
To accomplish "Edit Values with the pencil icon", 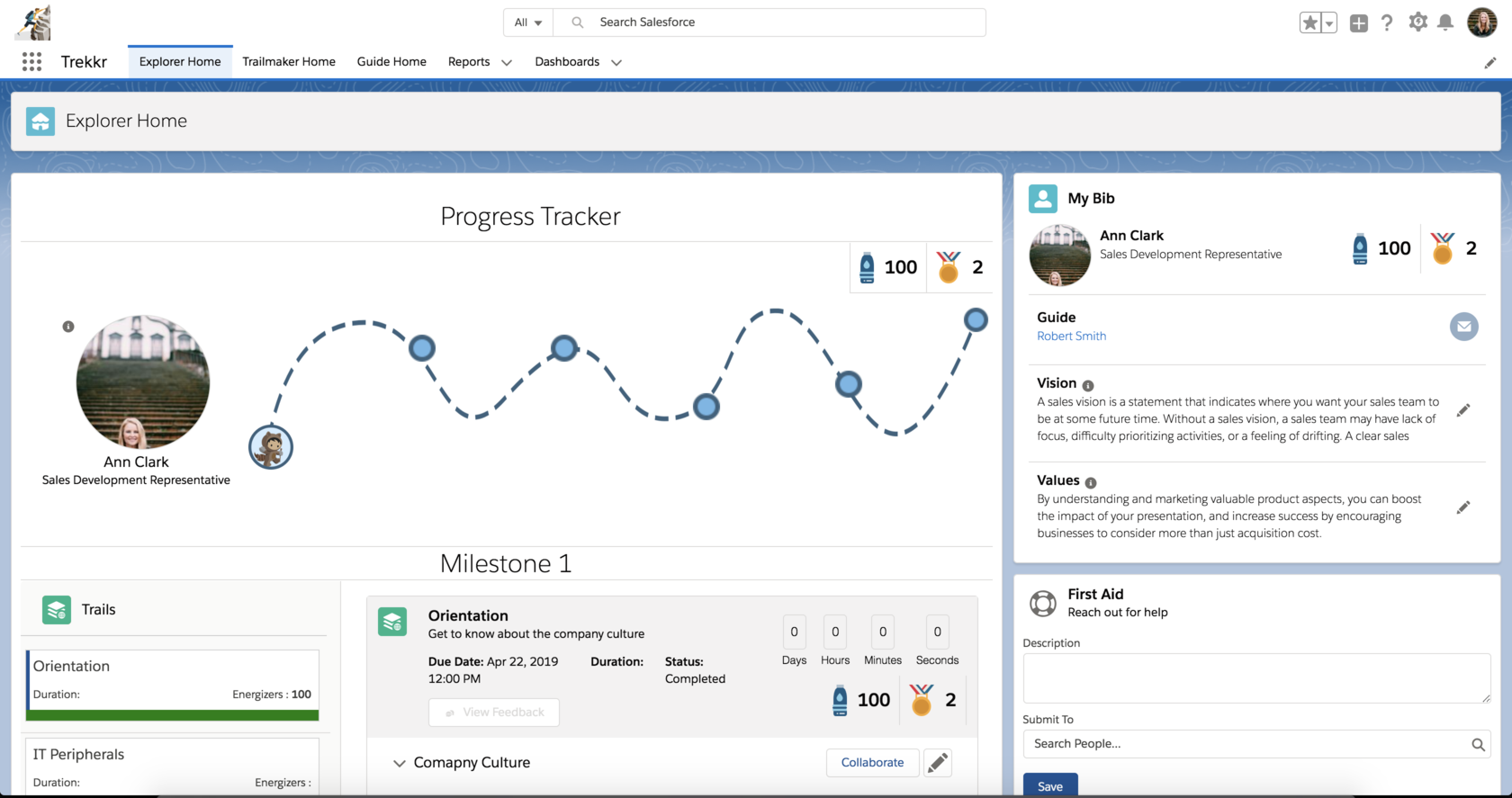I will pos(1463,507).
